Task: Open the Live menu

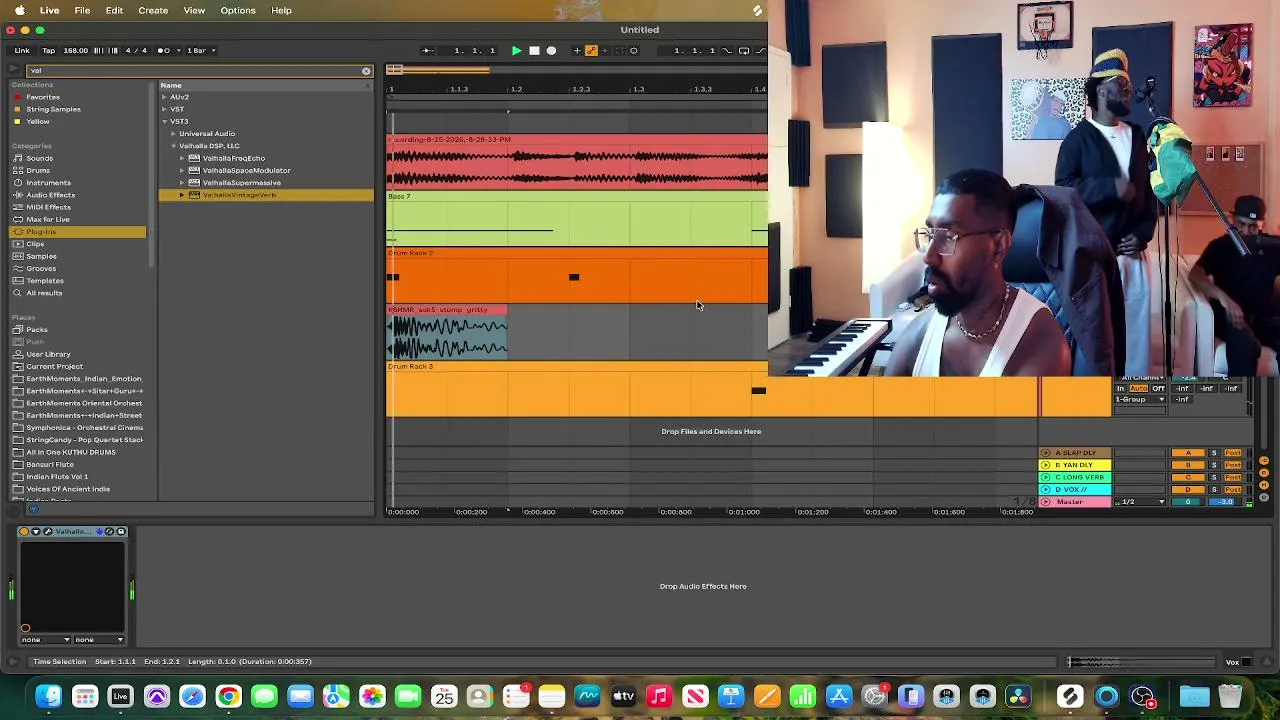Action: tap(49, 10)
